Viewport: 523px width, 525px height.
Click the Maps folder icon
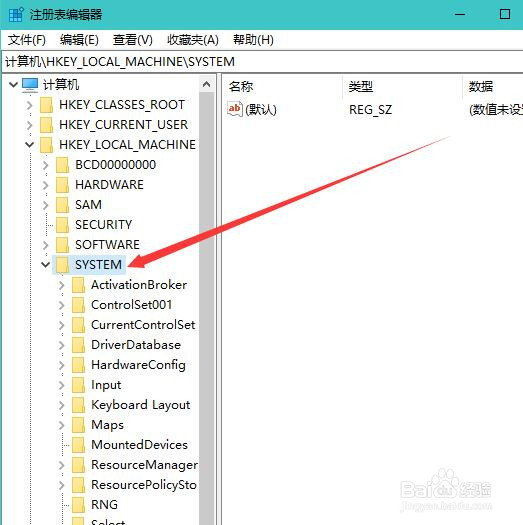tap(79, 425)
